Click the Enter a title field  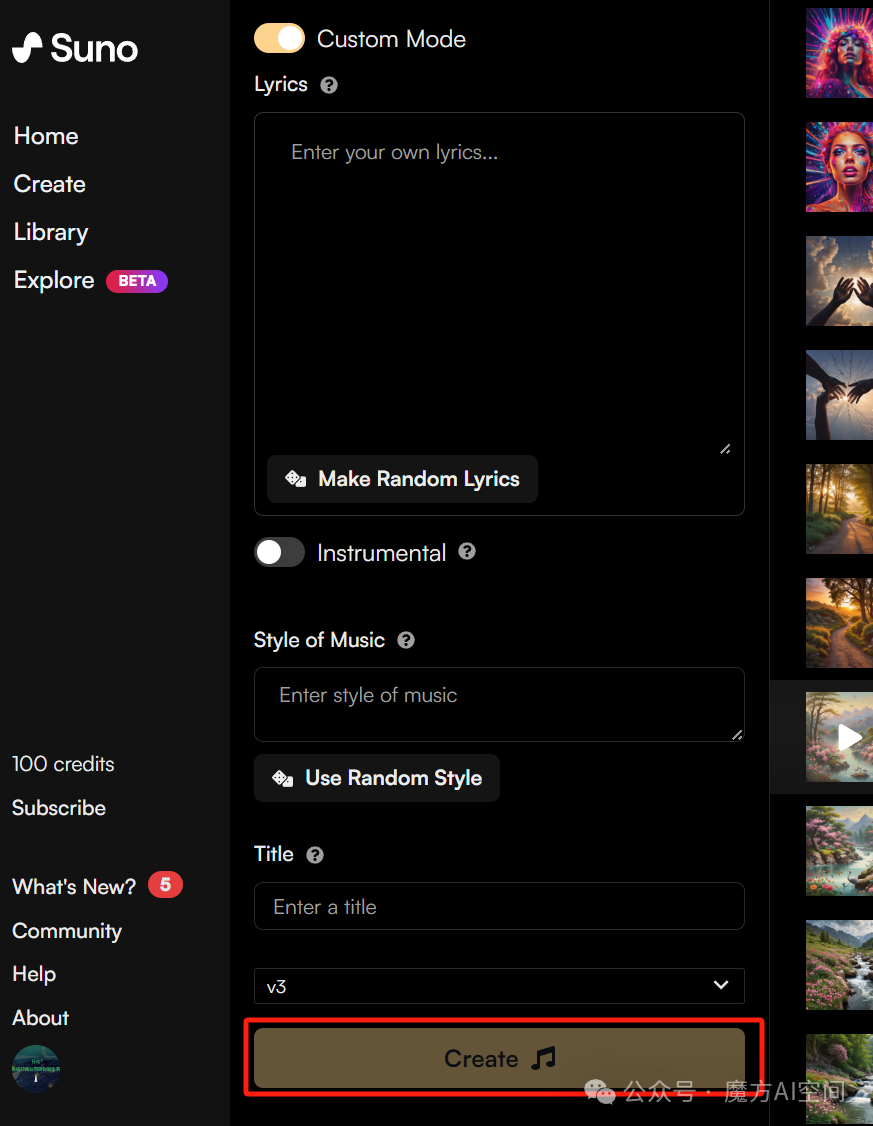click(499, 906)
